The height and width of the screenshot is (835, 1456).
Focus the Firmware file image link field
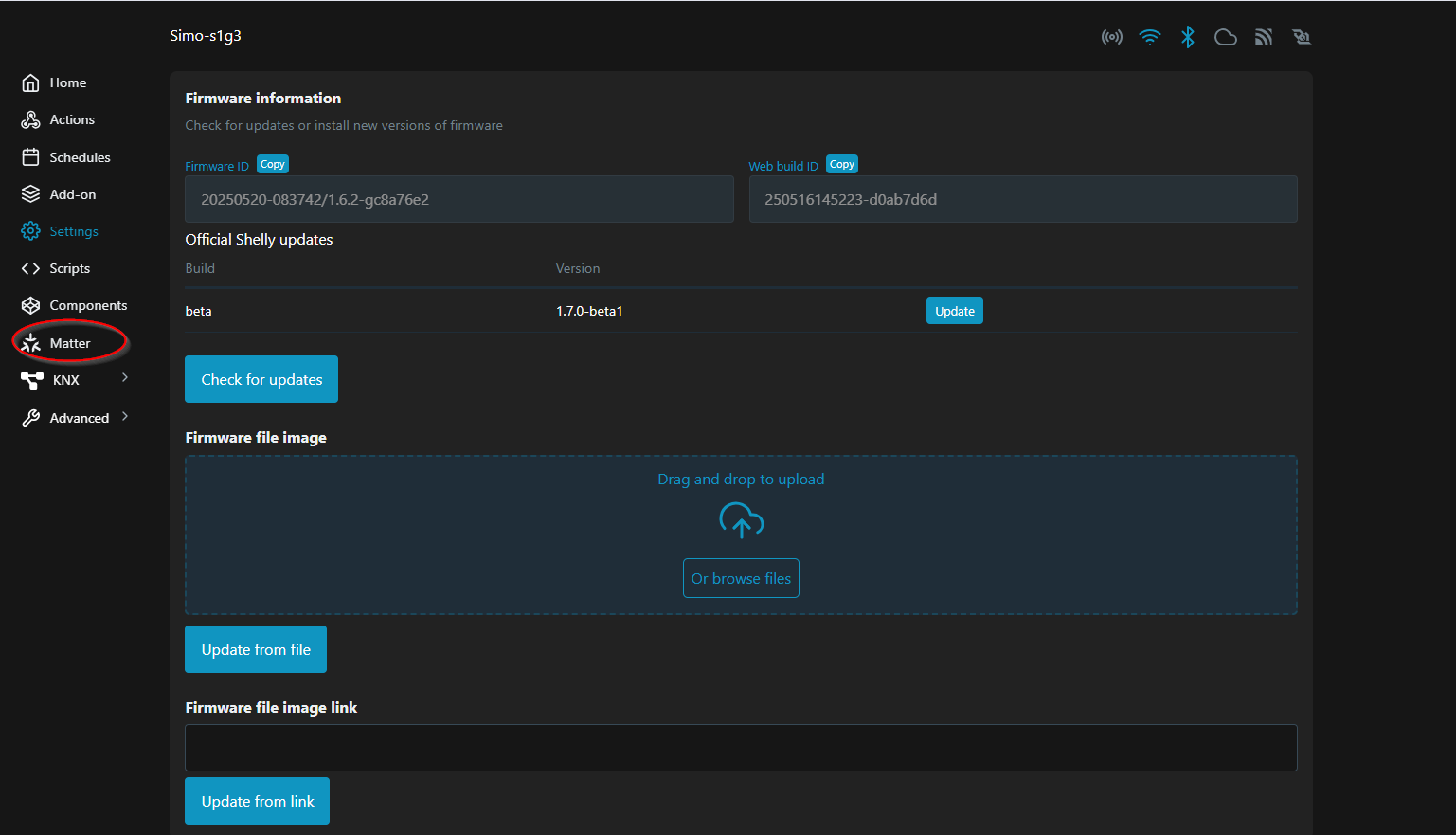click(741, 748)
